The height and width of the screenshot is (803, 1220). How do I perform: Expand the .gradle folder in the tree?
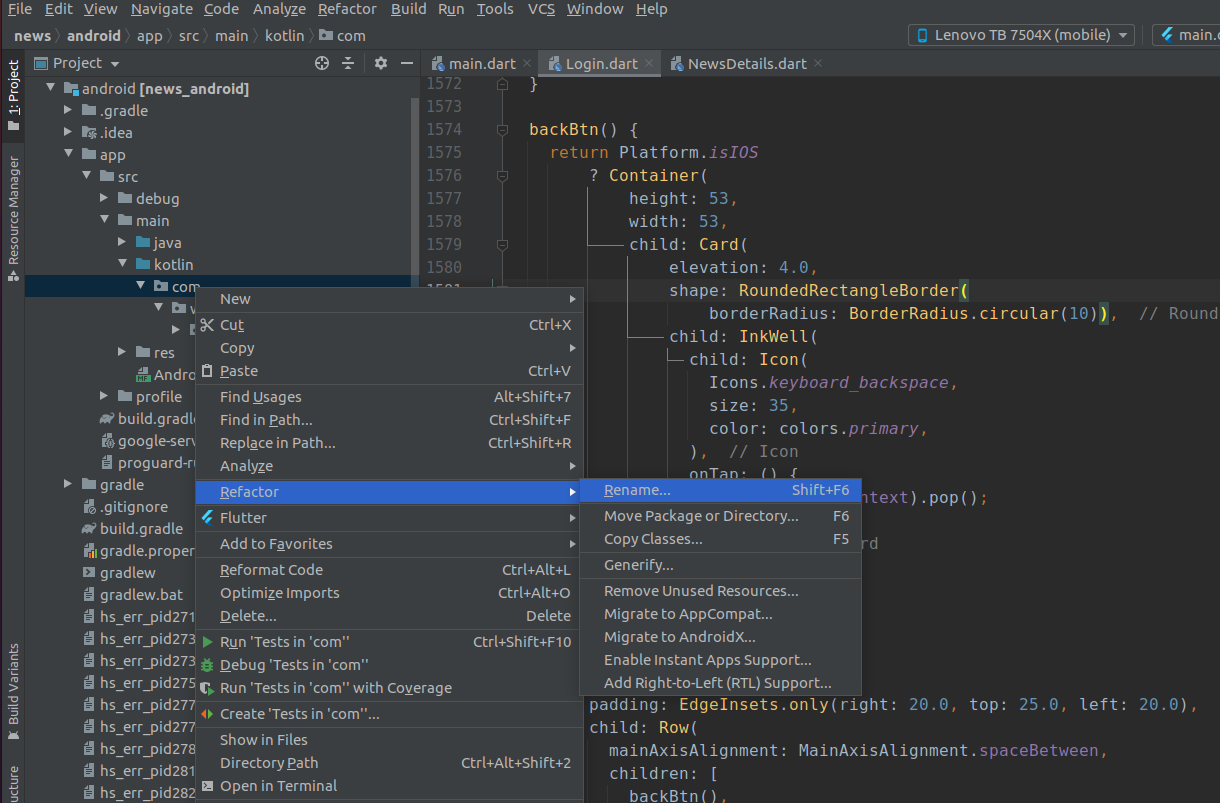(68, 111)
